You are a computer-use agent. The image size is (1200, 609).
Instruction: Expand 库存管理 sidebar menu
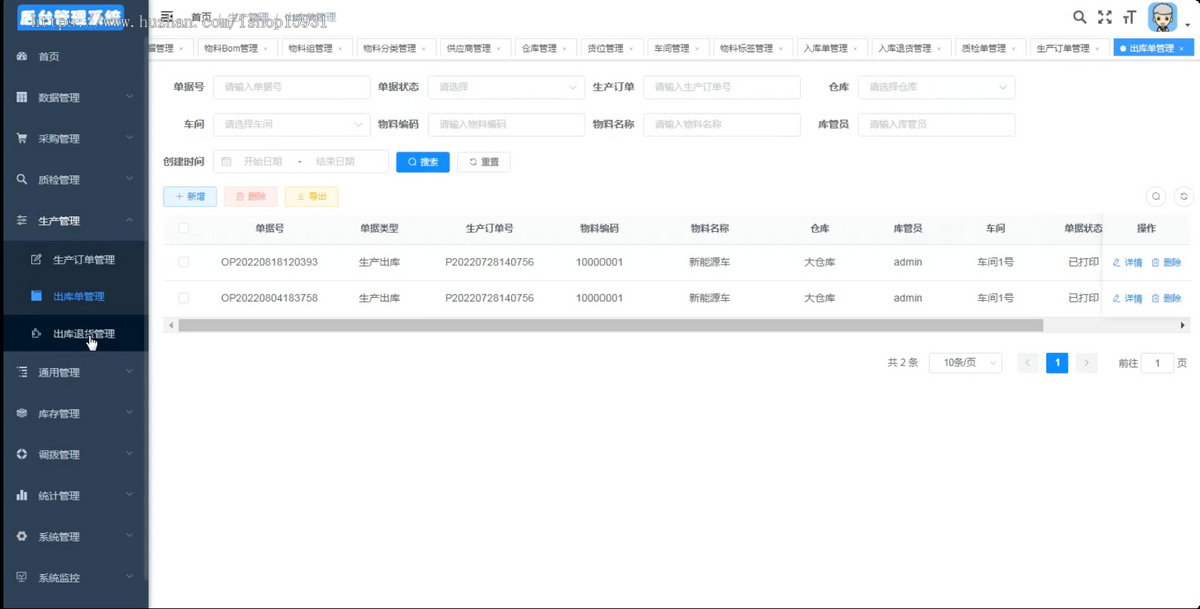(x=74, y=414)
